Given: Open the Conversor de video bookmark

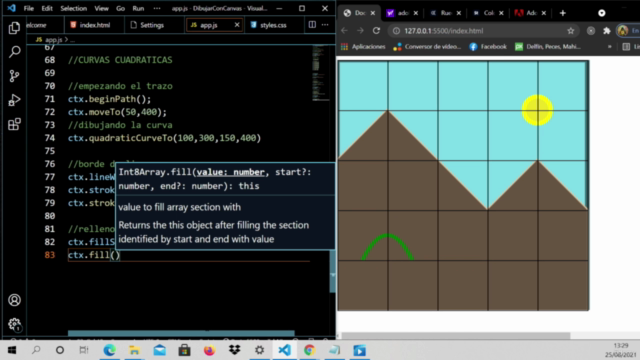Looking at the screenshot, I should (427, 47).
